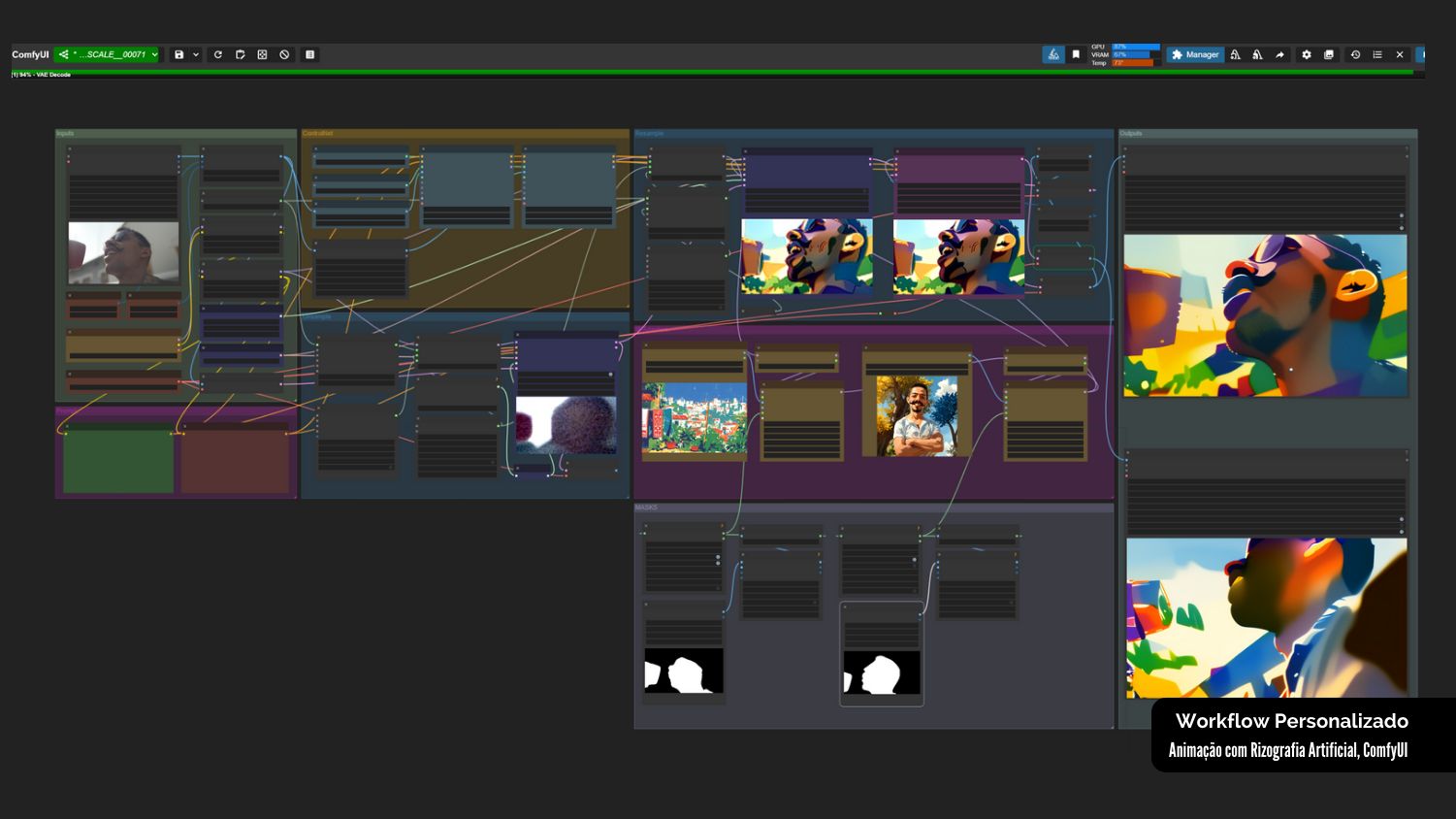
Task: Toggle the bookmark icon next to logo
Action: (x=1075, y=54)
